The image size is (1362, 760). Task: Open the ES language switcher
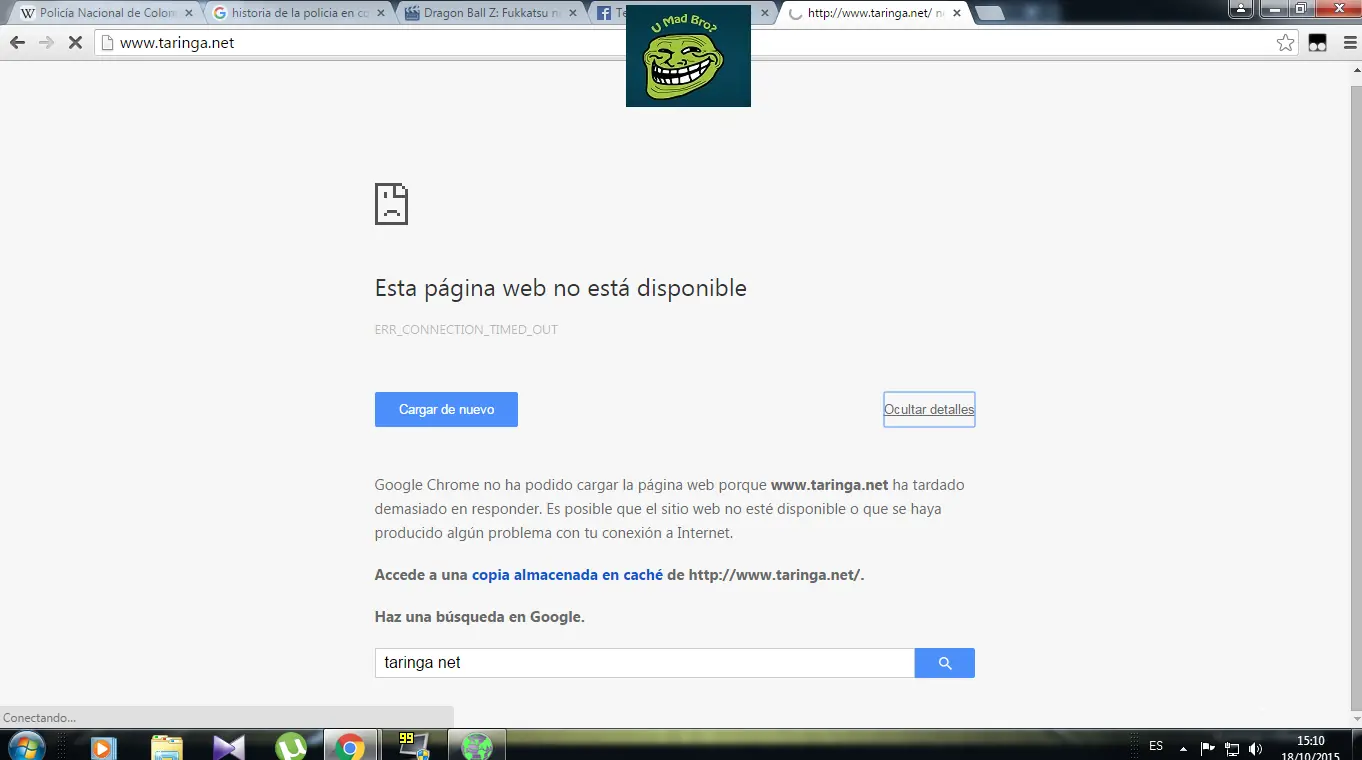point(1155,746)
